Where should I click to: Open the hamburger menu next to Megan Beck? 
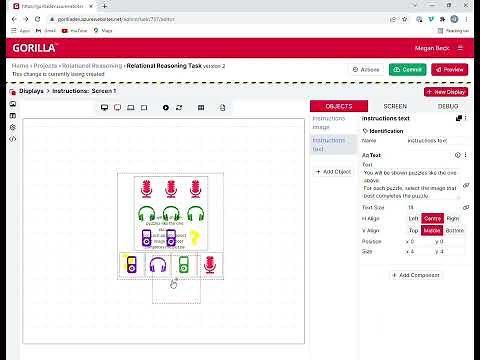pyautogui.click(x=460, y=48)
